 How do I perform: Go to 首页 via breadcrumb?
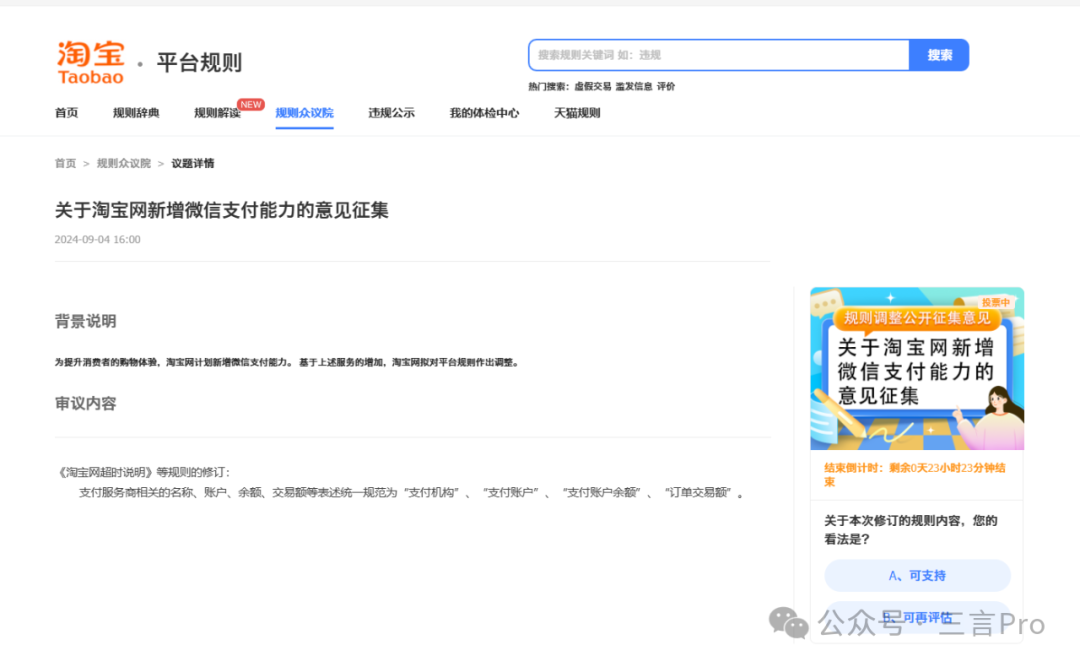pos(65,163)
